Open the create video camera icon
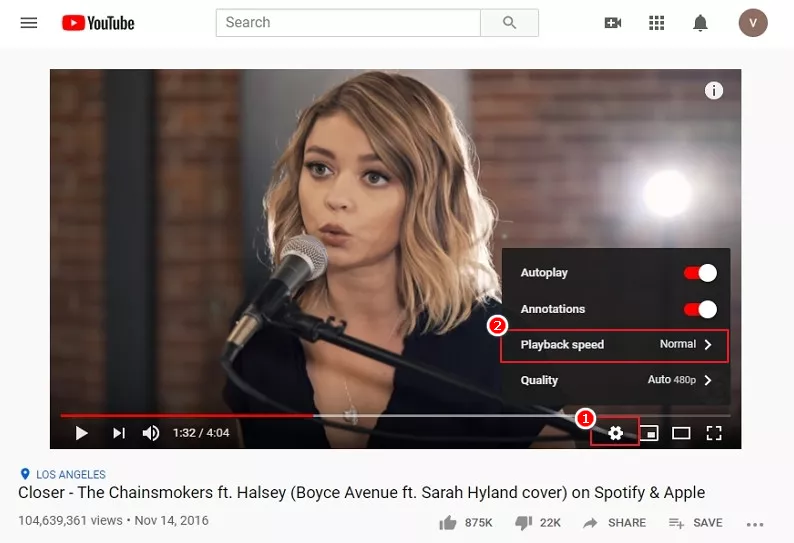Image resolution: width=794 pixels, height=543 pixels. click(613, 23)
